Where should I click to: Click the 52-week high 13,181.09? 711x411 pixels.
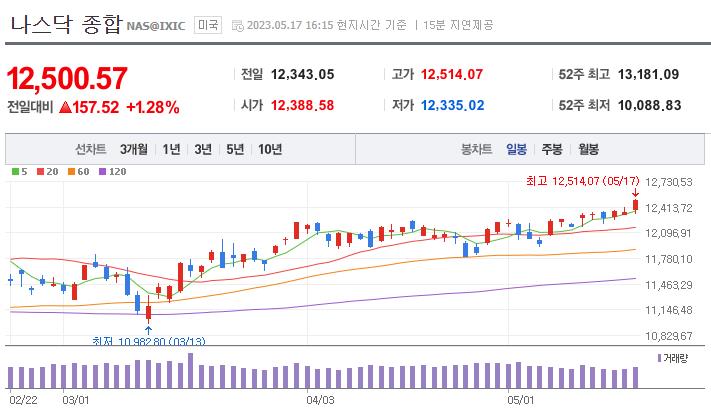(648, 74)
